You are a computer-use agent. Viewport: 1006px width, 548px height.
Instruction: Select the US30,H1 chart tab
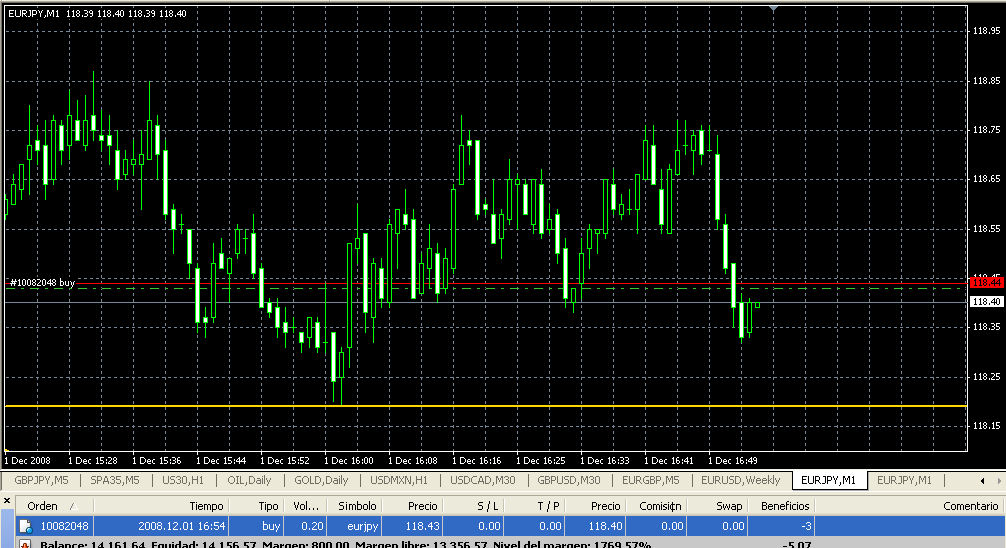(183, 480)
